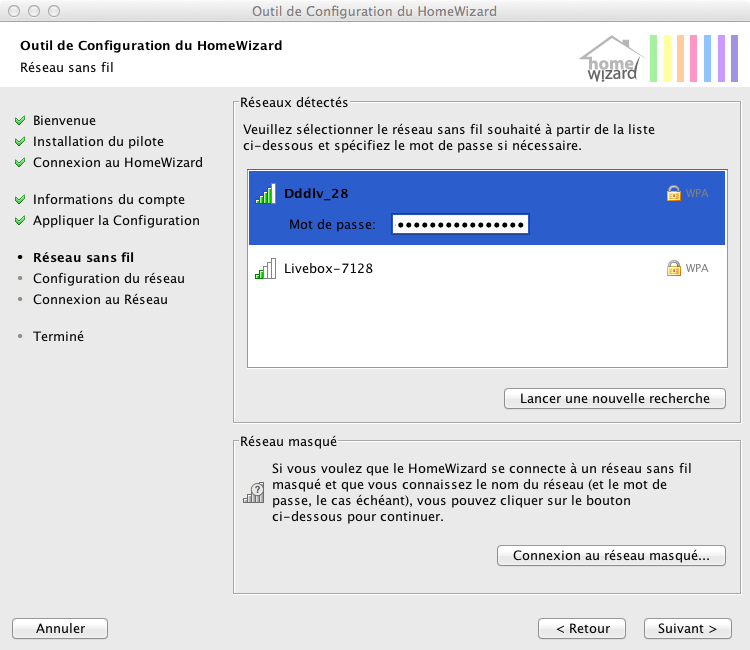Click the Installation du pilote step
750x650 pixels.
(x=98, y=142)
